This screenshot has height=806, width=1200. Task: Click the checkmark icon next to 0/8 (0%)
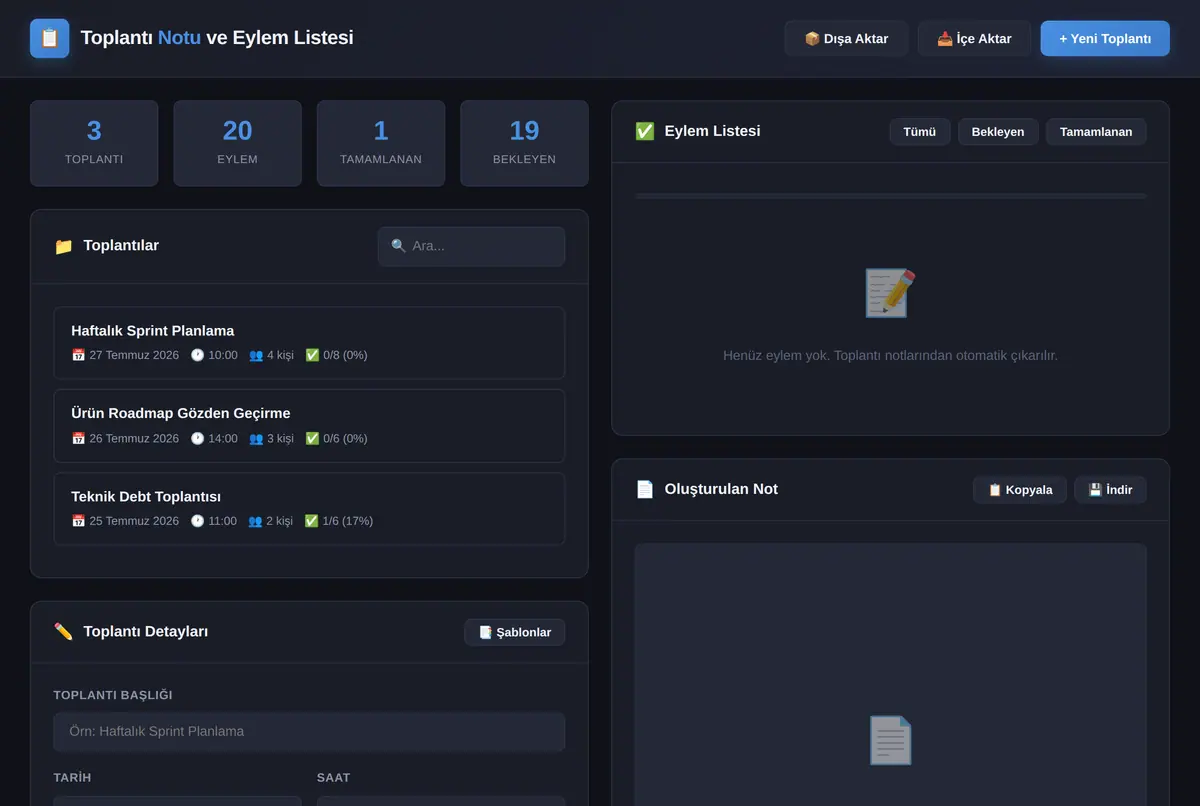pos(312,355)
